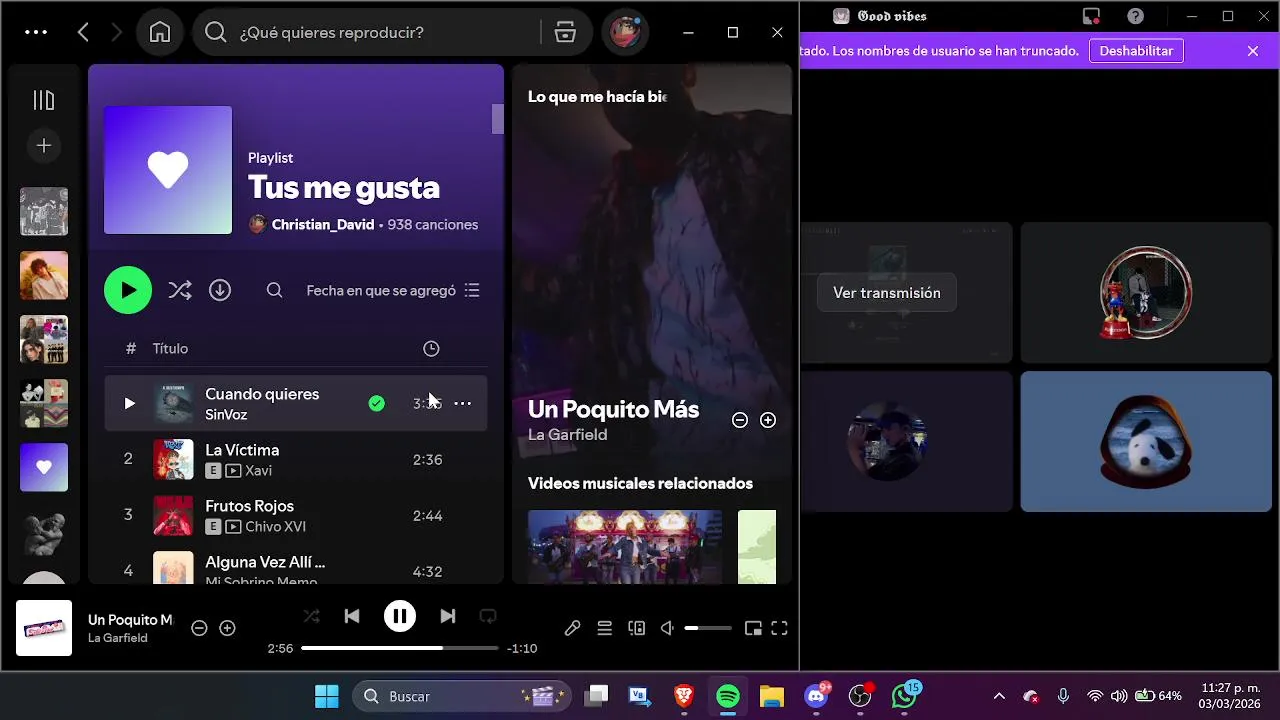The image size is (1280, 720).
Task: Search within the playlist using magnifier icon
Action: [x=274, y=290]
